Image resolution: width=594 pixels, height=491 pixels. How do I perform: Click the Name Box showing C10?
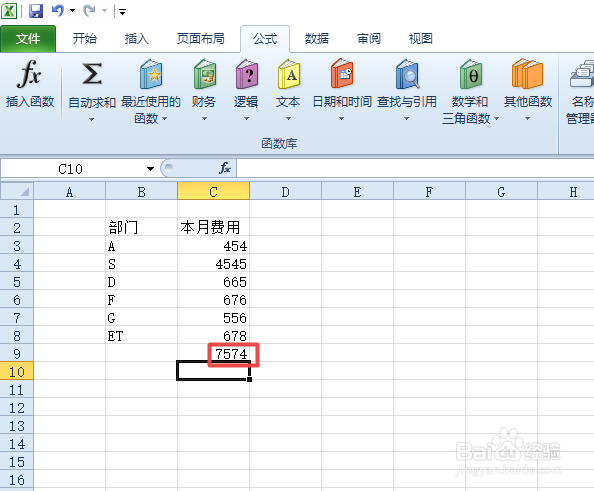(x=71, y=169)
